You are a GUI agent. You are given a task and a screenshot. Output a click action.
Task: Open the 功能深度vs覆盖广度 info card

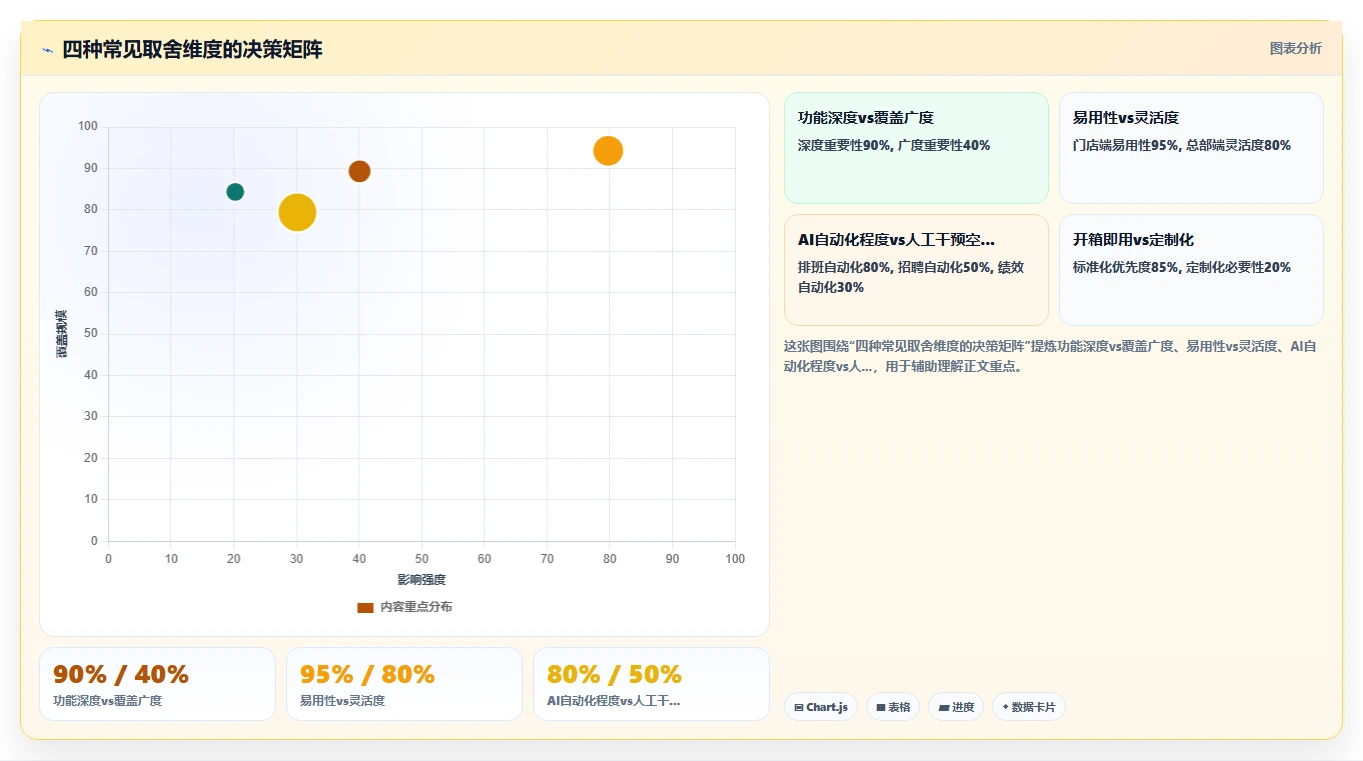(x=916, y=148)
